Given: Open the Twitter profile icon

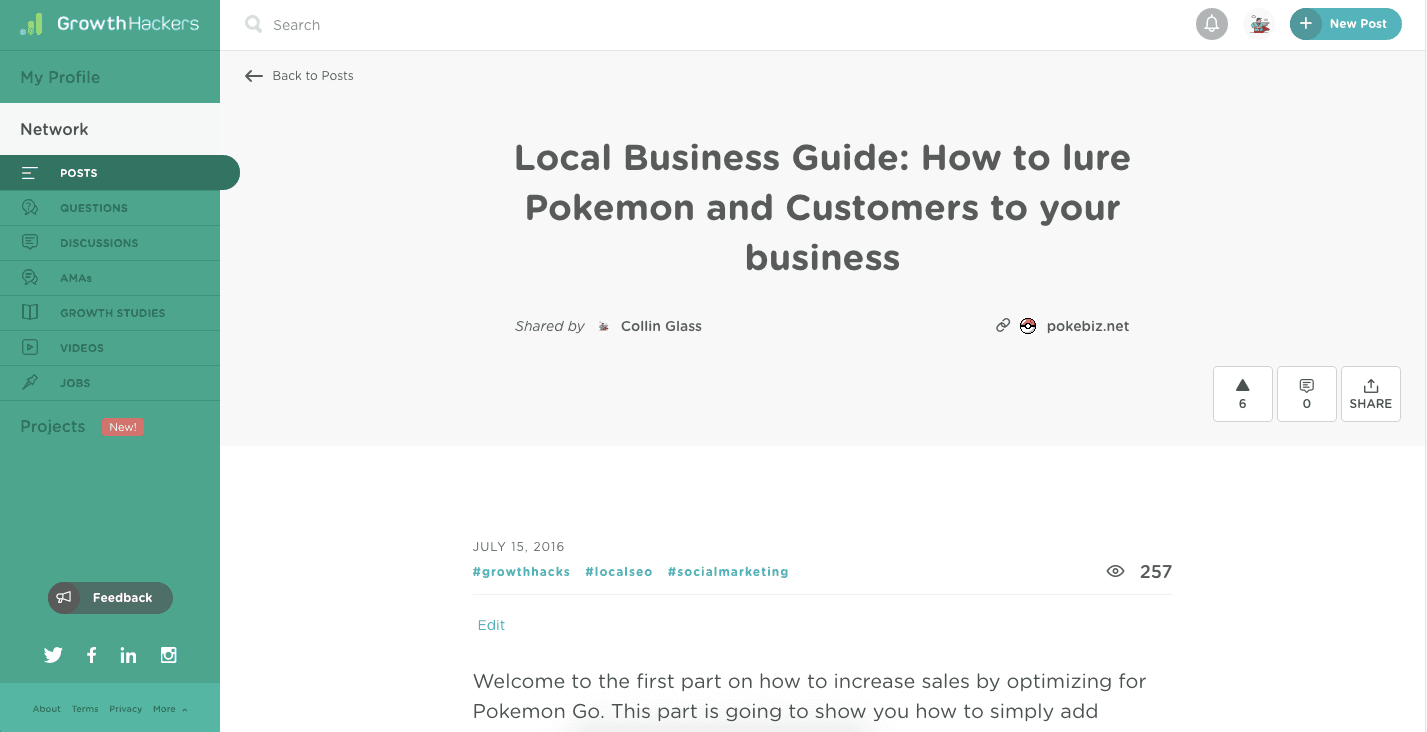Looking at the screenshot, I should (53, 655).
